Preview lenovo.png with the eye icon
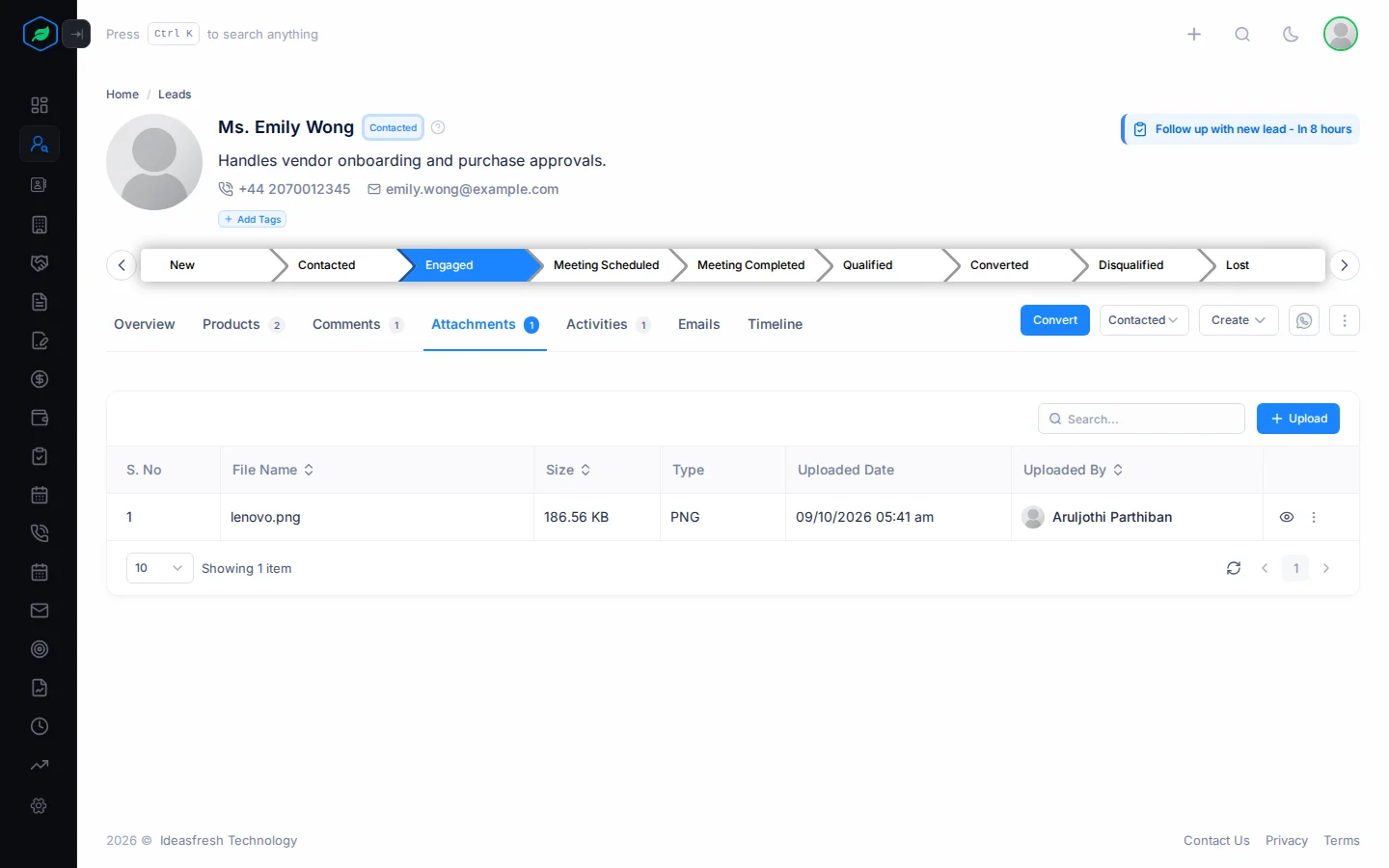Image resolution: width=1389 pixels, height=868 pixels. [x=1287, y=517]
